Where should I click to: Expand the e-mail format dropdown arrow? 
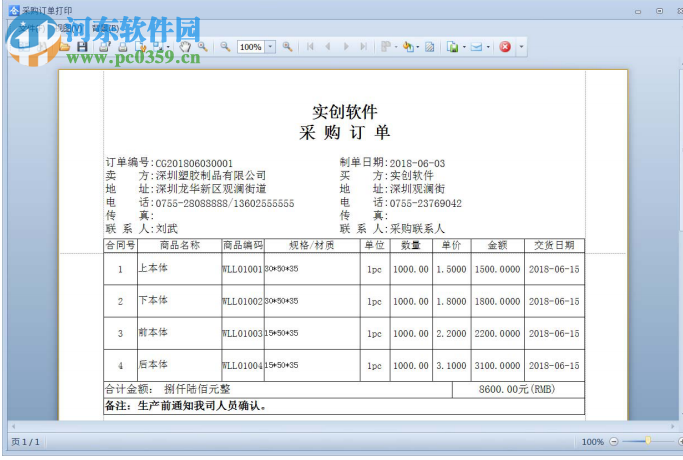(x=488, y=47)
